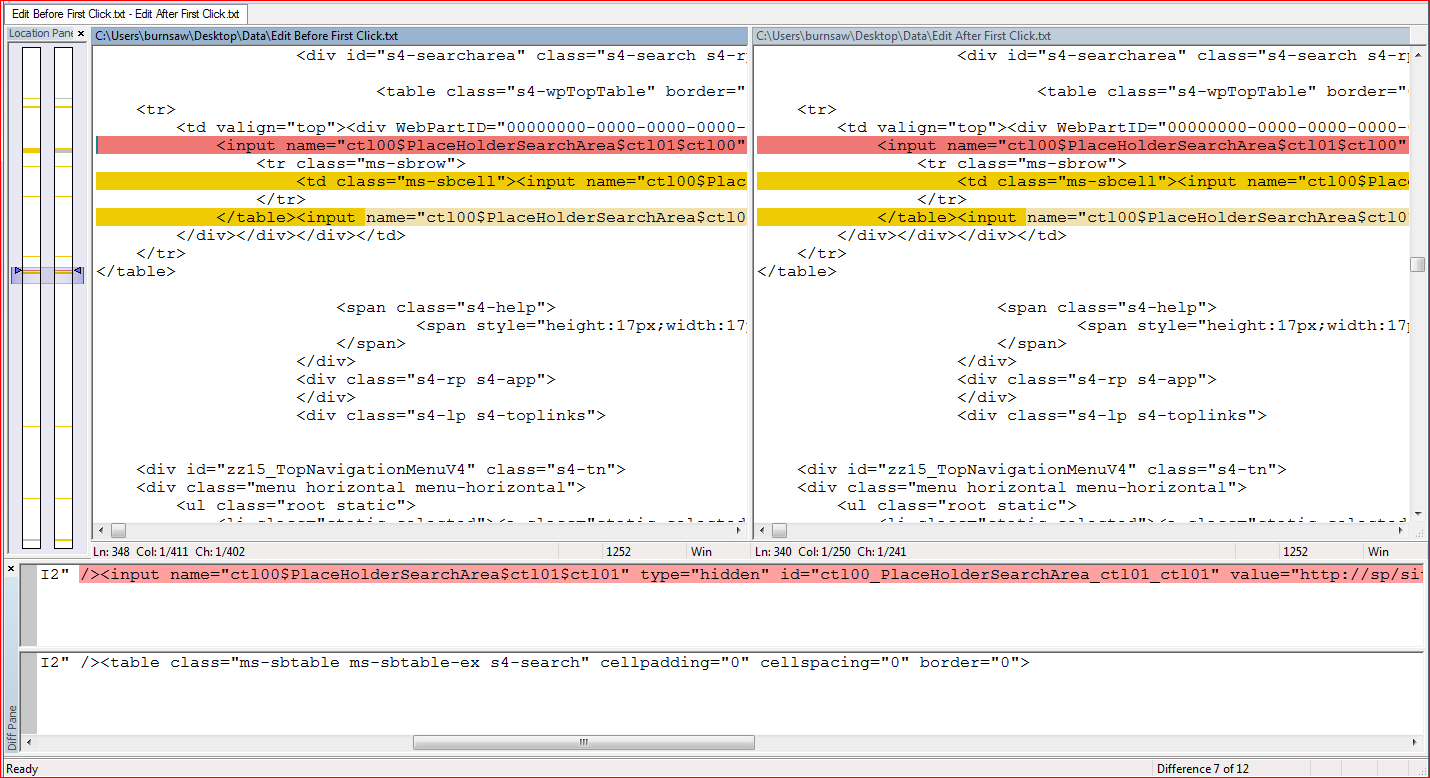Click the left file path header bar
Screen dimensions: 1430x778
420,36
